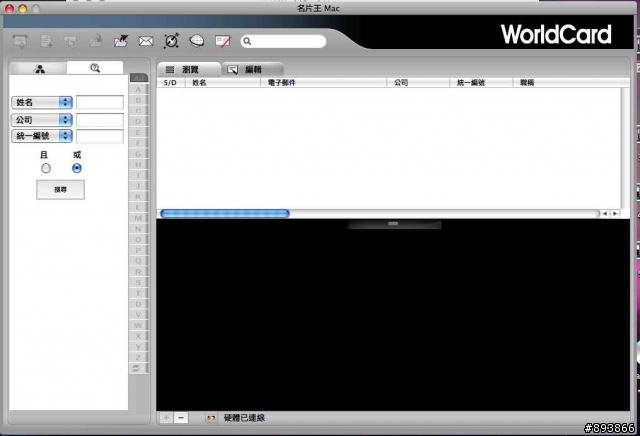The image size is (640, 436).
Task: Select letter S in alphabet index
Action: click(138, 283)
